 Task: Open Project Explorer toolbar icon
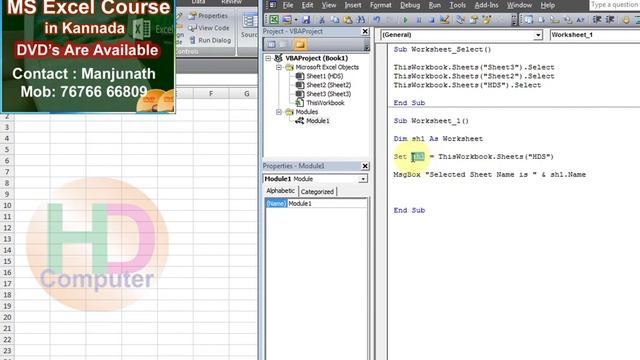(x=460, y=20)
